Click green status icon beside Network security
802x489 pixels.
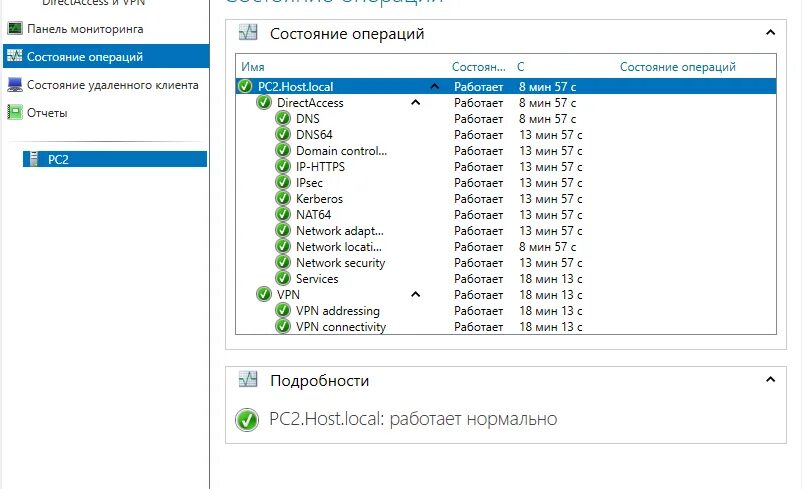click(283, 262)
